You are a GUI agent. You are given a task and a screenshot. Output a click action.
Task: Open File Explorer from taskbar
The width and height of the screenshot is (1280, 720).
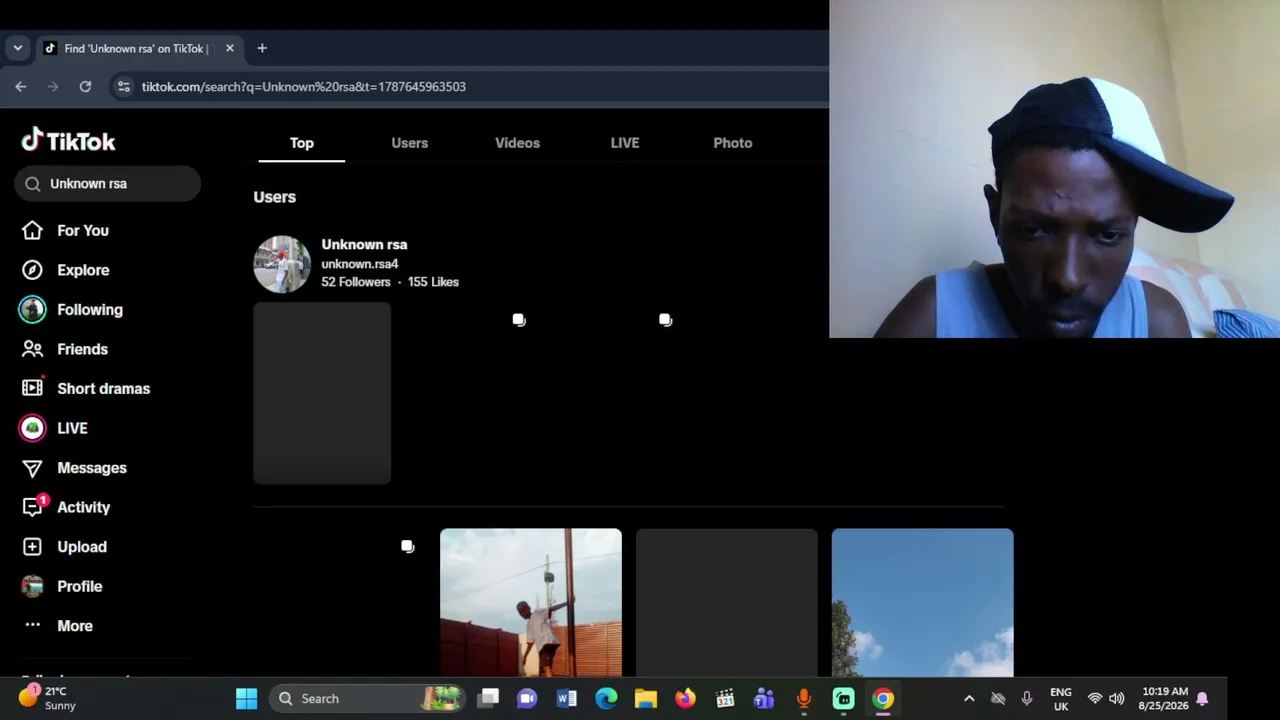646,699
